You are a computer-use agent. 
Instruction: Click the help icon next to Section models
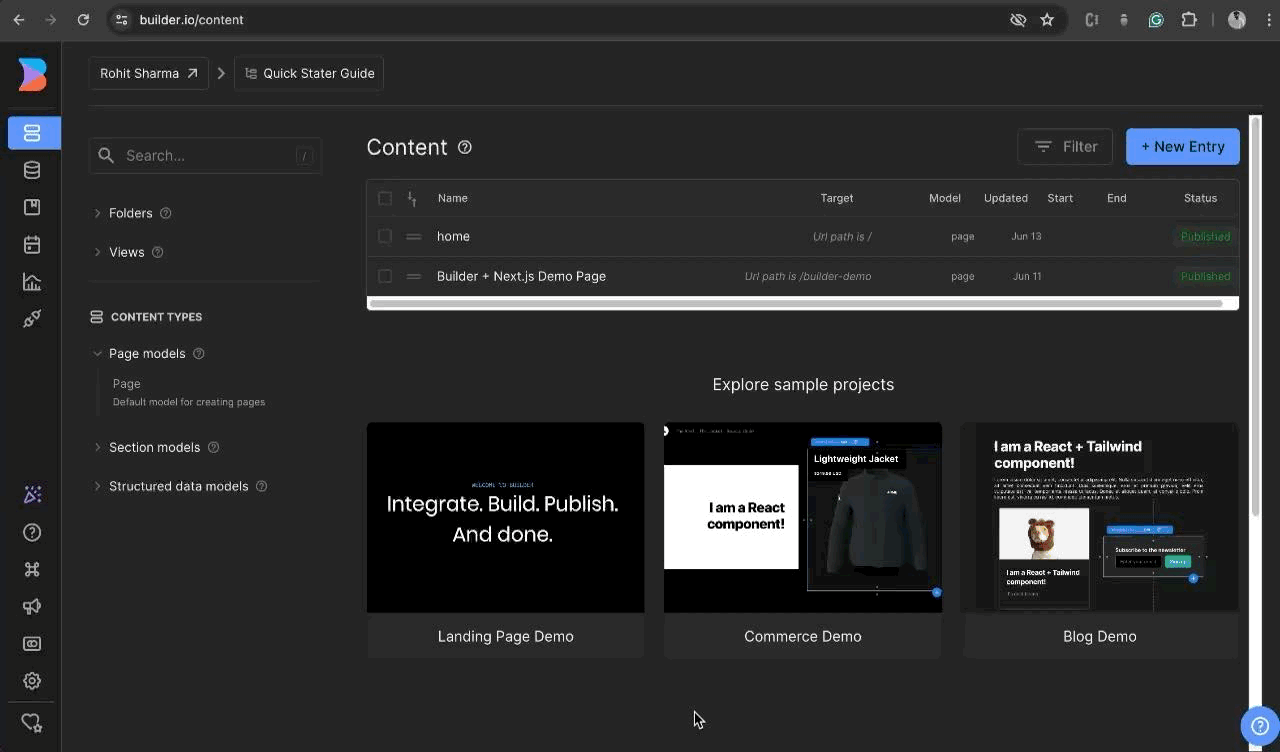[214, 447]
